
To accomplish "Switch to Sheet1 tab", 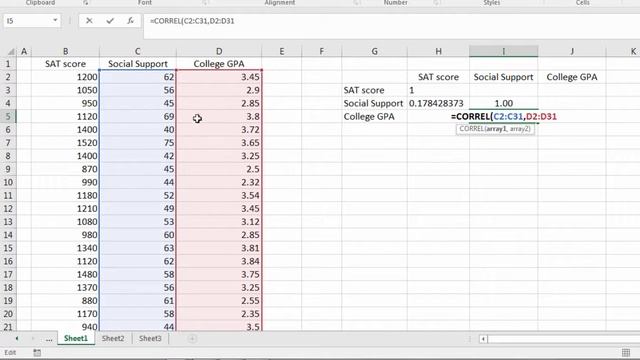I will (x=76, y=338).
